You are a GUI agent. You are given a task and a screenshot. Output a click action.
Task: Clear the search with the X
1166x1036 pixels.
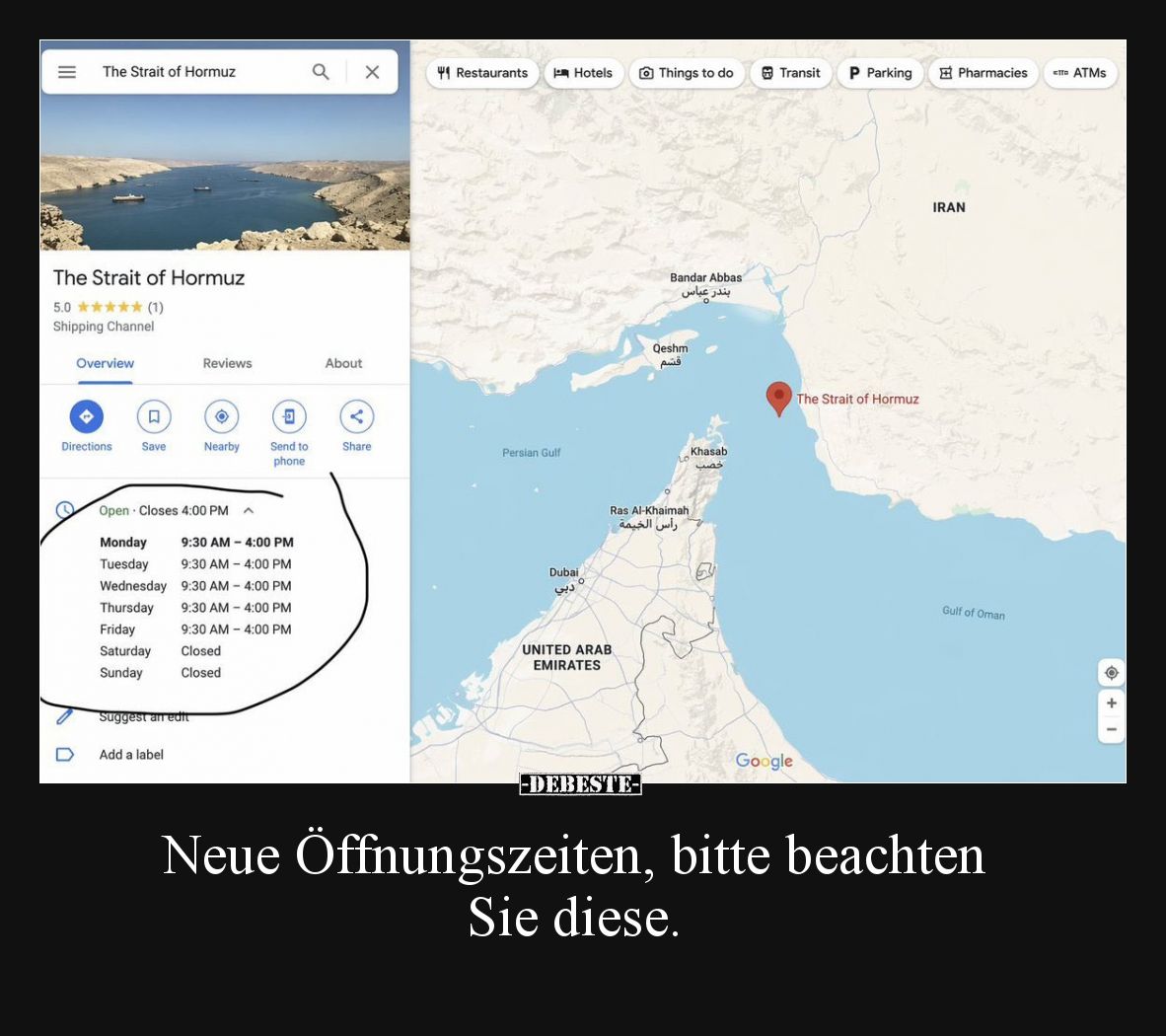[x=372, y=71]
